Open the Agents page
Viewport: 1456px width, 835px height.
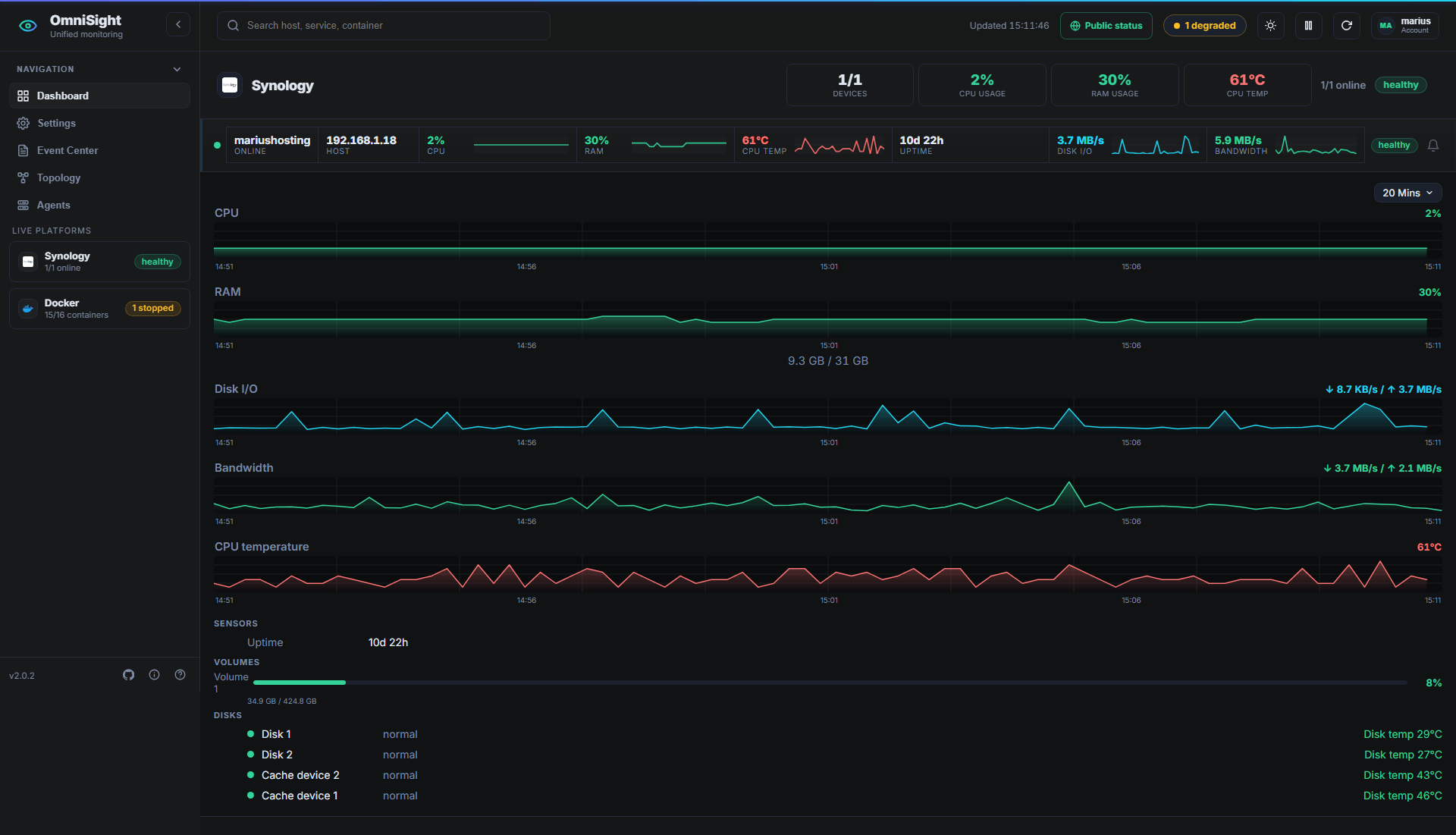tap(99, 206)
